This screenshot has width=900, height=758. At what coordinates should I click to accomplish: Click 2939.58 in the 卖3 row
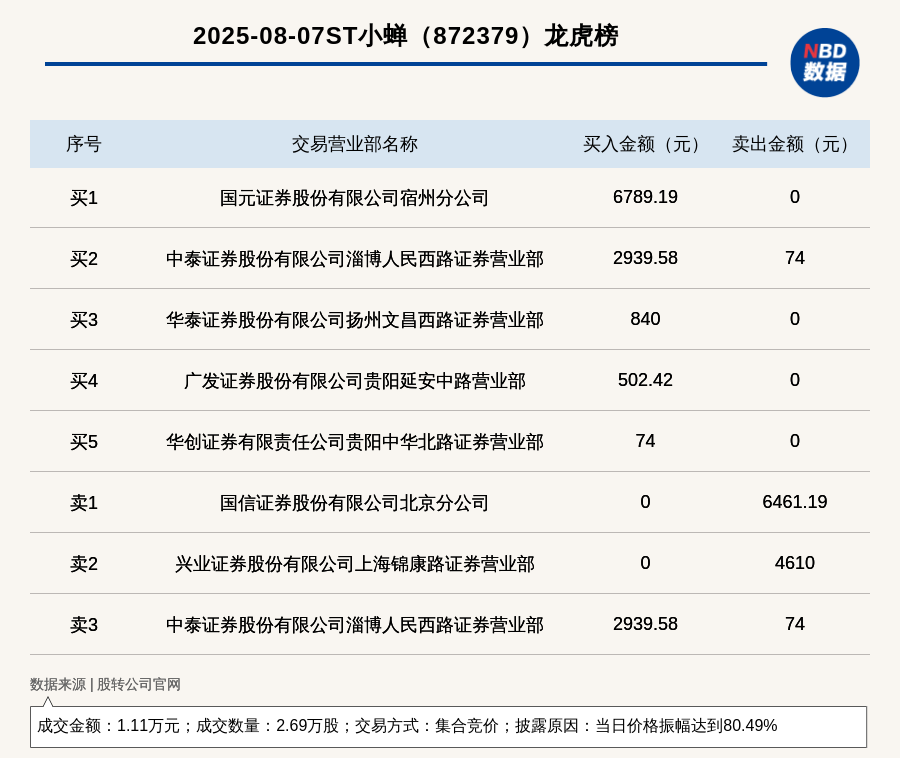coord(645,623)
